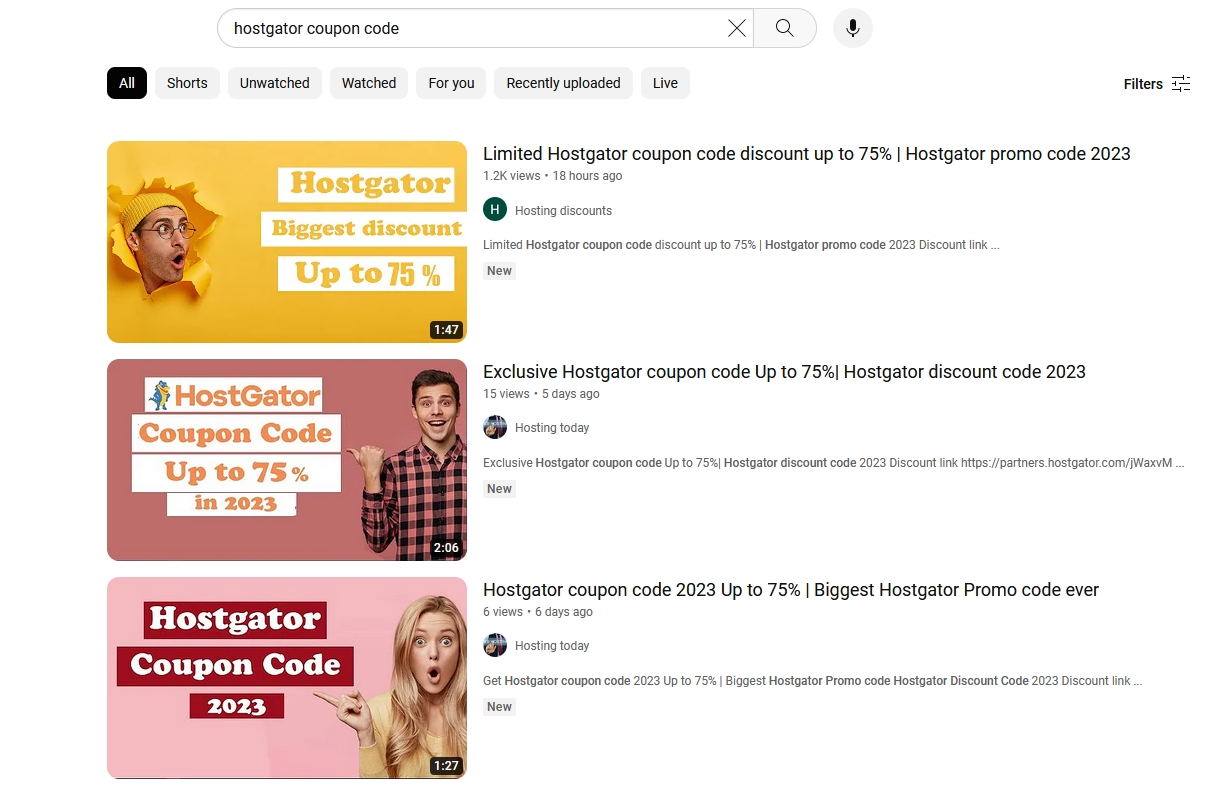Click the 15 views • 5 days ago text
Viewport: 1224px width, 786px height.
tap(541, 394)
